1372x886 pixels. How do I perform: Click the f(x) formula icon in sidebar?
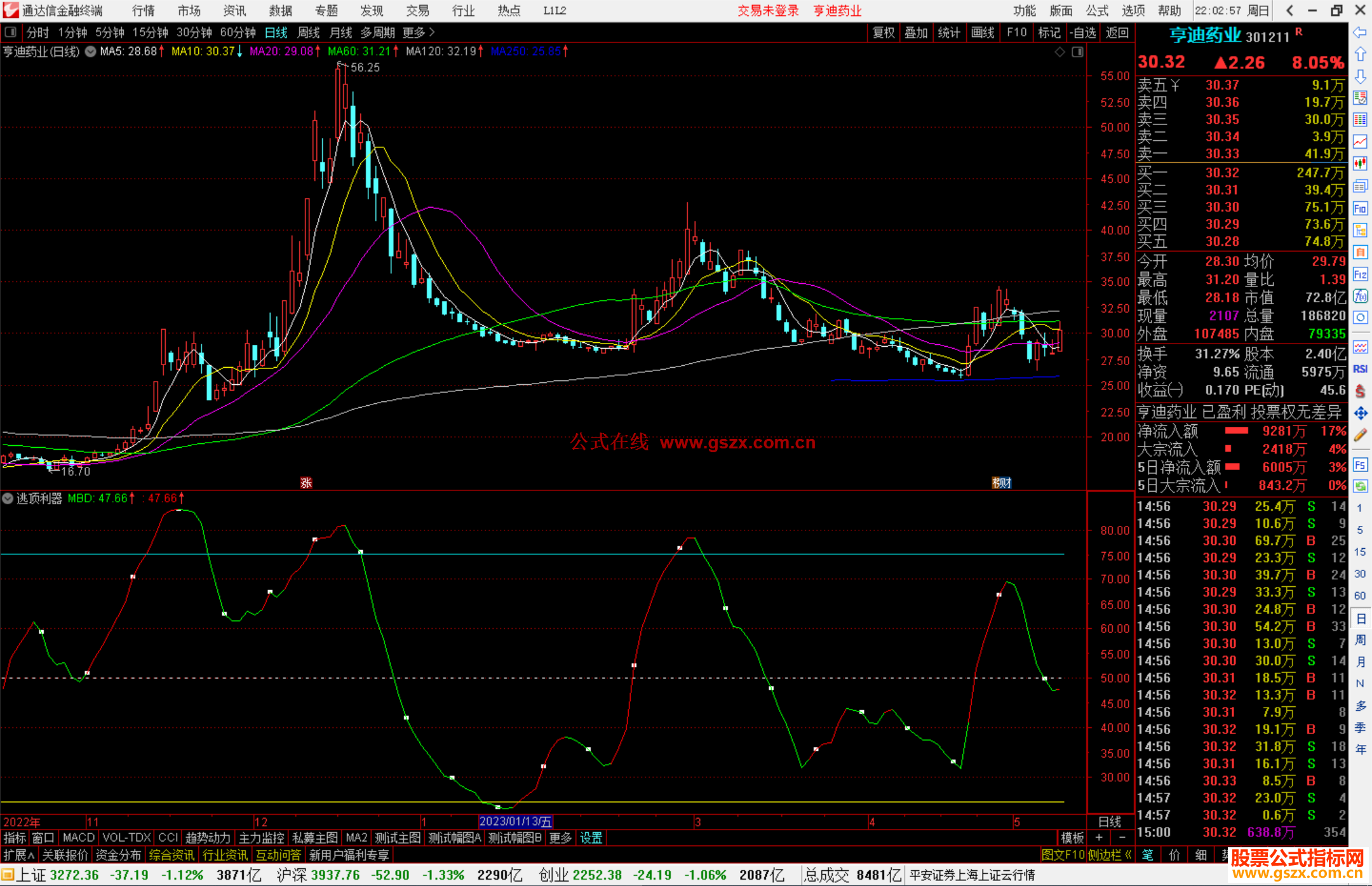1360,296
